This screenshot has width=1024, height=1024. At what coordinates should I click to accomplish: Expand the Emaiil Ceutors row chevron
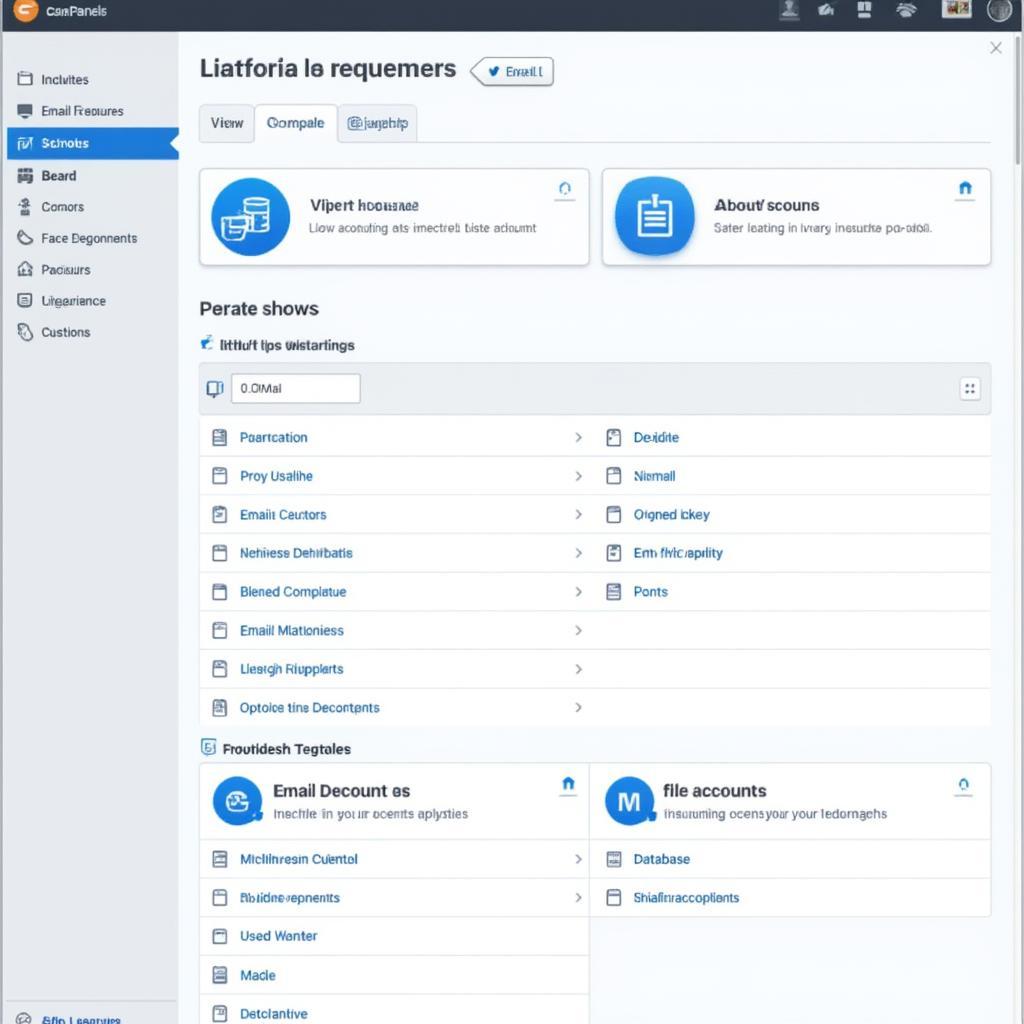578,515
